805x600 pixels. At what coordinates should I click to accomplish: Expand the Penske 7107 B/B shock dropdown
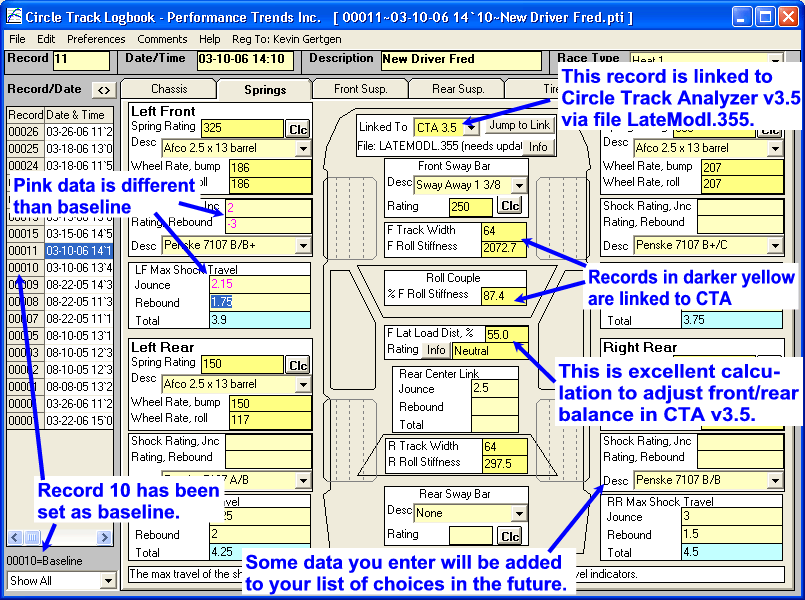point(775,480)
